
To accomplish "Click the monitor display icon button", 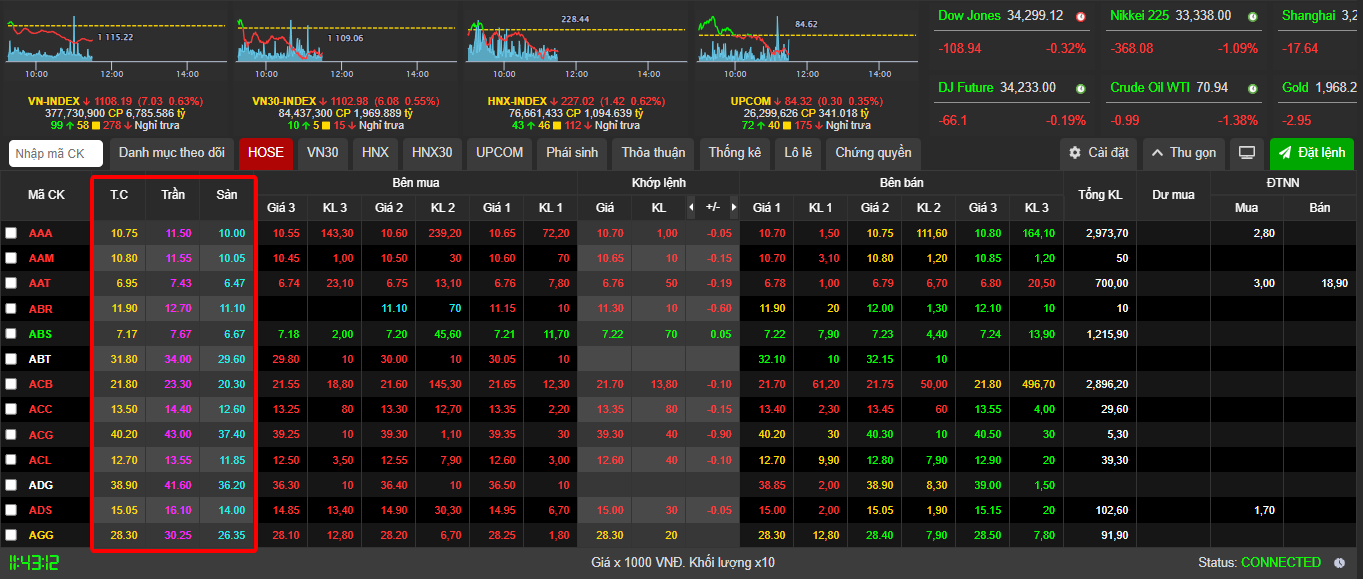I will coord(1246,153).
